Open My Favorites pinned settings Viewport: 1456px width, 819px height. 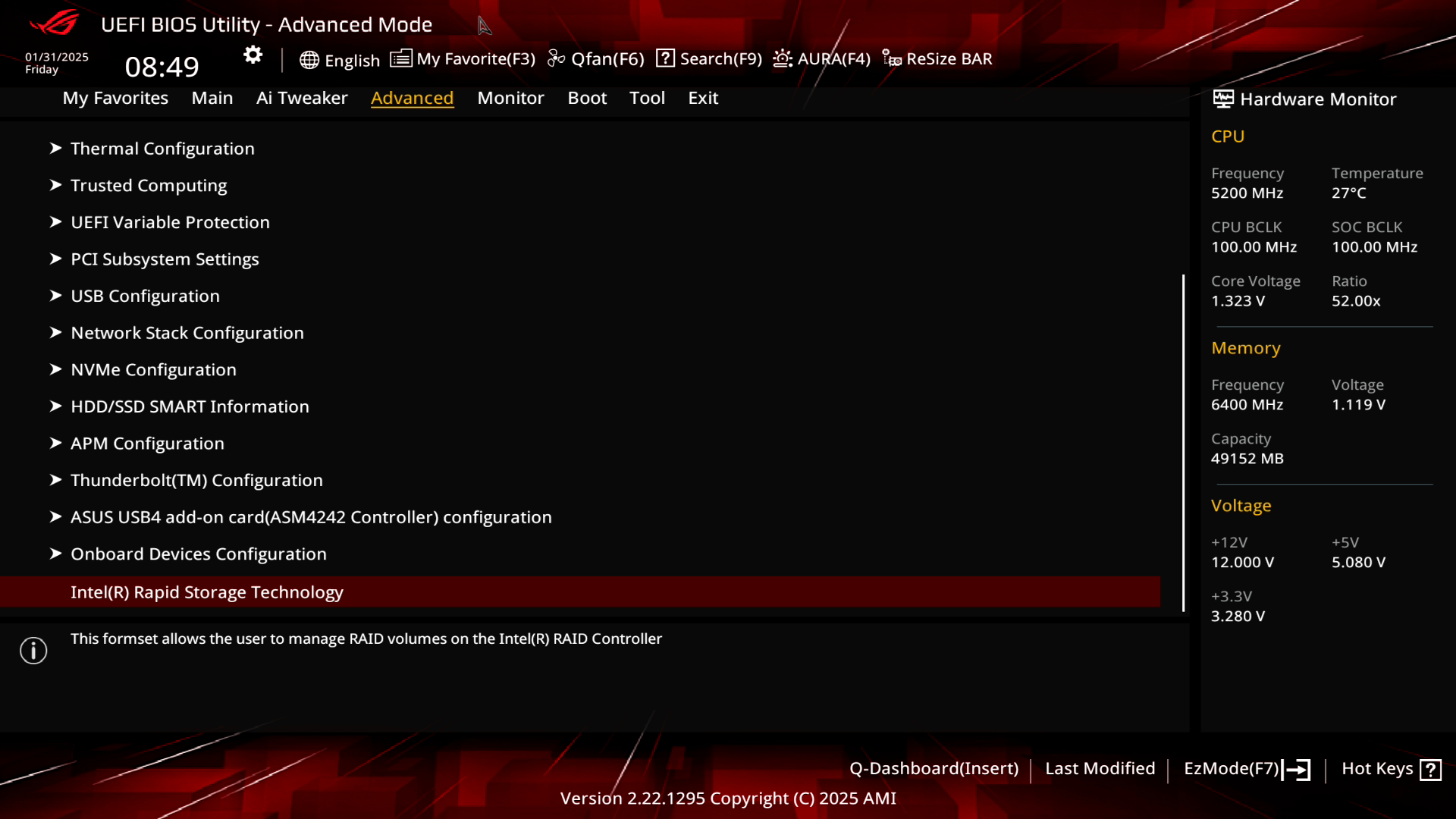point(116,97)
